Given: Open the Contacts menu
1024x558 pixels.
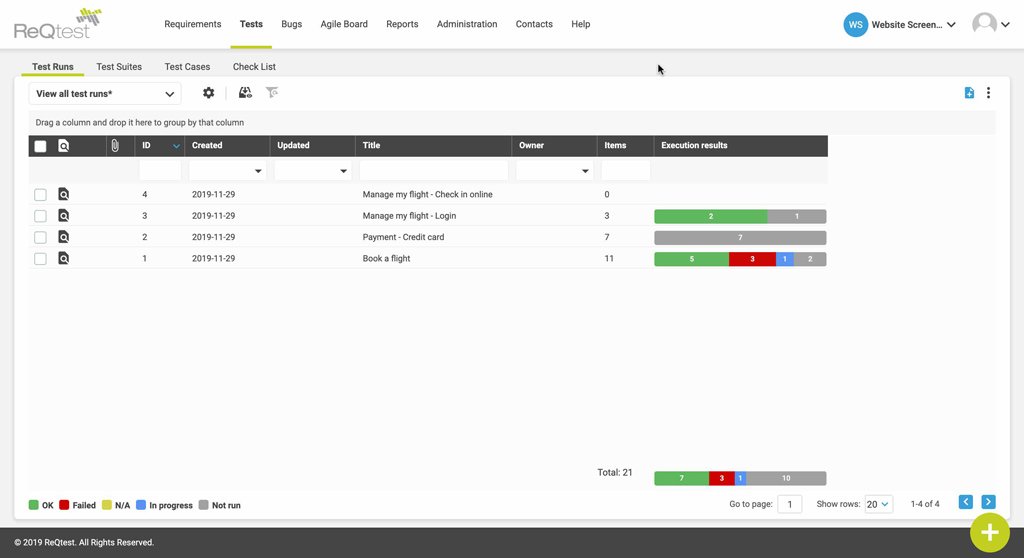Looking at the screenshot, I should pos(534,24).
